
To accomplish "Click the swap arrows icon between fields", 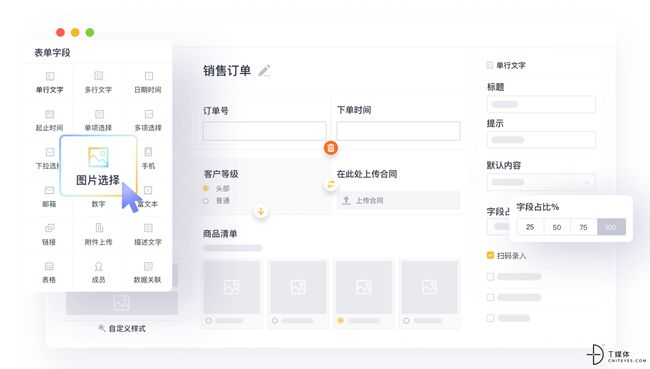I will point(331,184).
